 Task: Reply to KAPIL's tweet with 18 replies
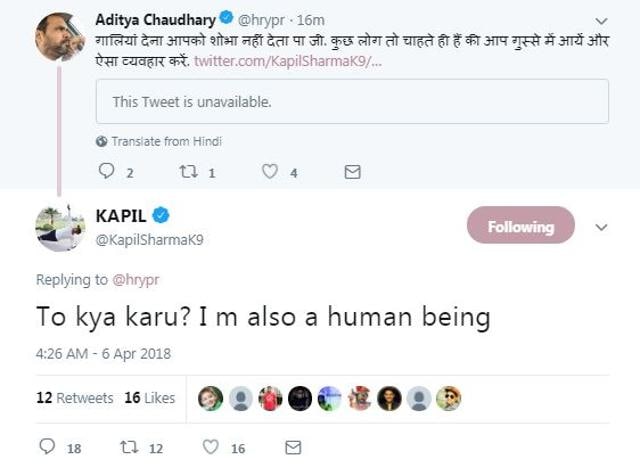coord(47,448)
